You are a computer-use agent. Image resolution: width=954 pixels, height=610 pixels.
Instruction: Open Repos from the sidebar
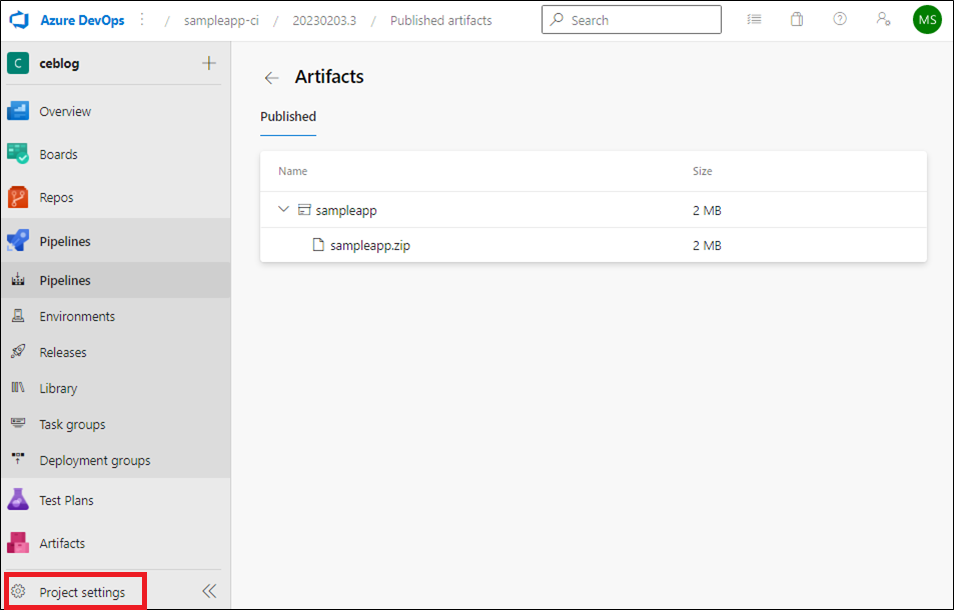(116, 198)
